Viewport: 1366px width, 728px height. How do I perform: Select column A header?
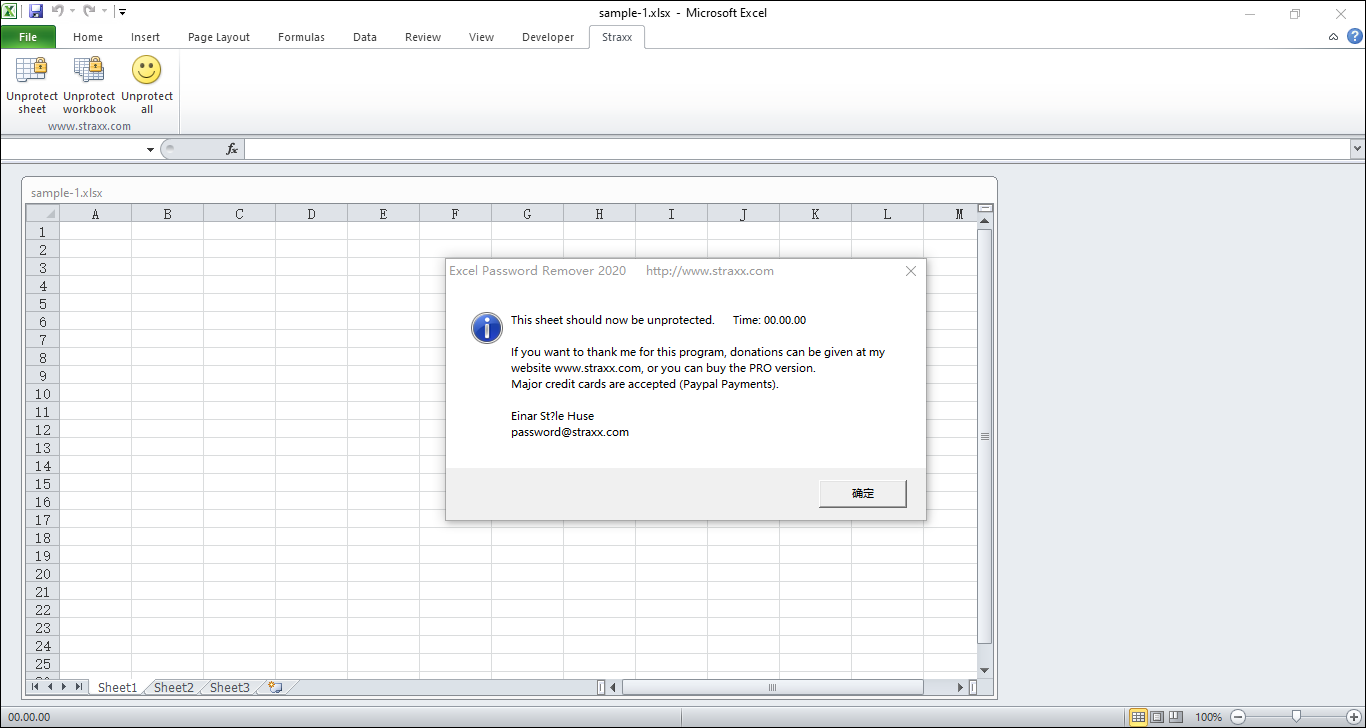pyautogui.click(x=95, y=214)
